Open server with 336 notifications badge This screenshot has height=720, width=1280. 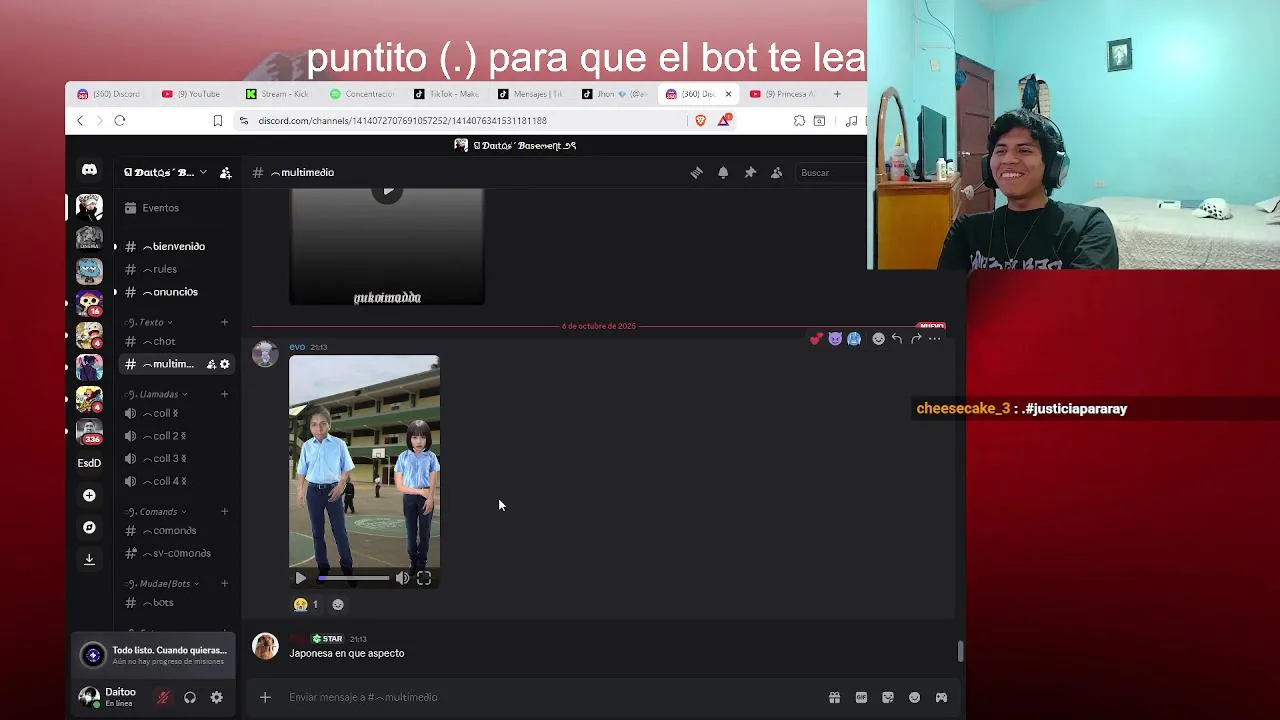[x=89, y=431]
